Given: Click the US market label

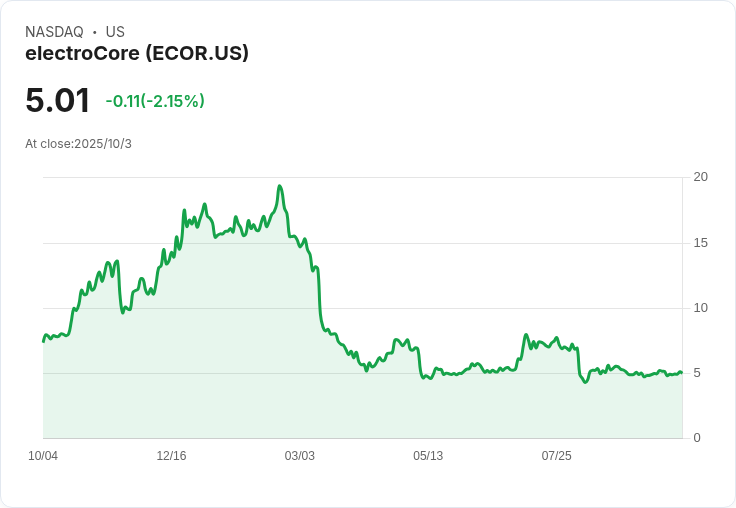Looking at the screenshot, I should tap(115, 32).
